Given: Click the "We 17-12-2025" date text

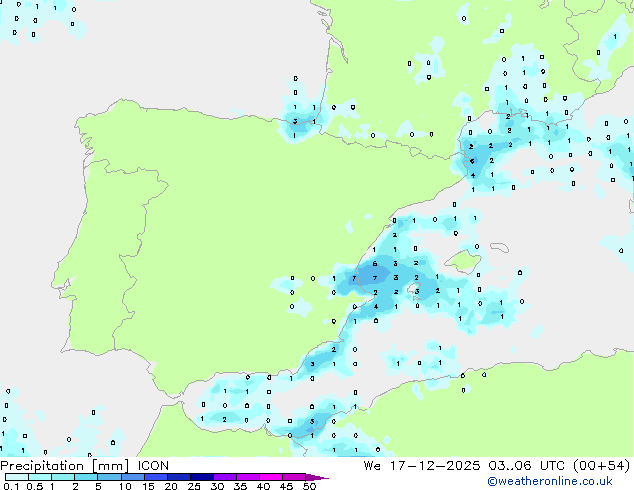Looking at the screenshot, I should click(422, 466).
